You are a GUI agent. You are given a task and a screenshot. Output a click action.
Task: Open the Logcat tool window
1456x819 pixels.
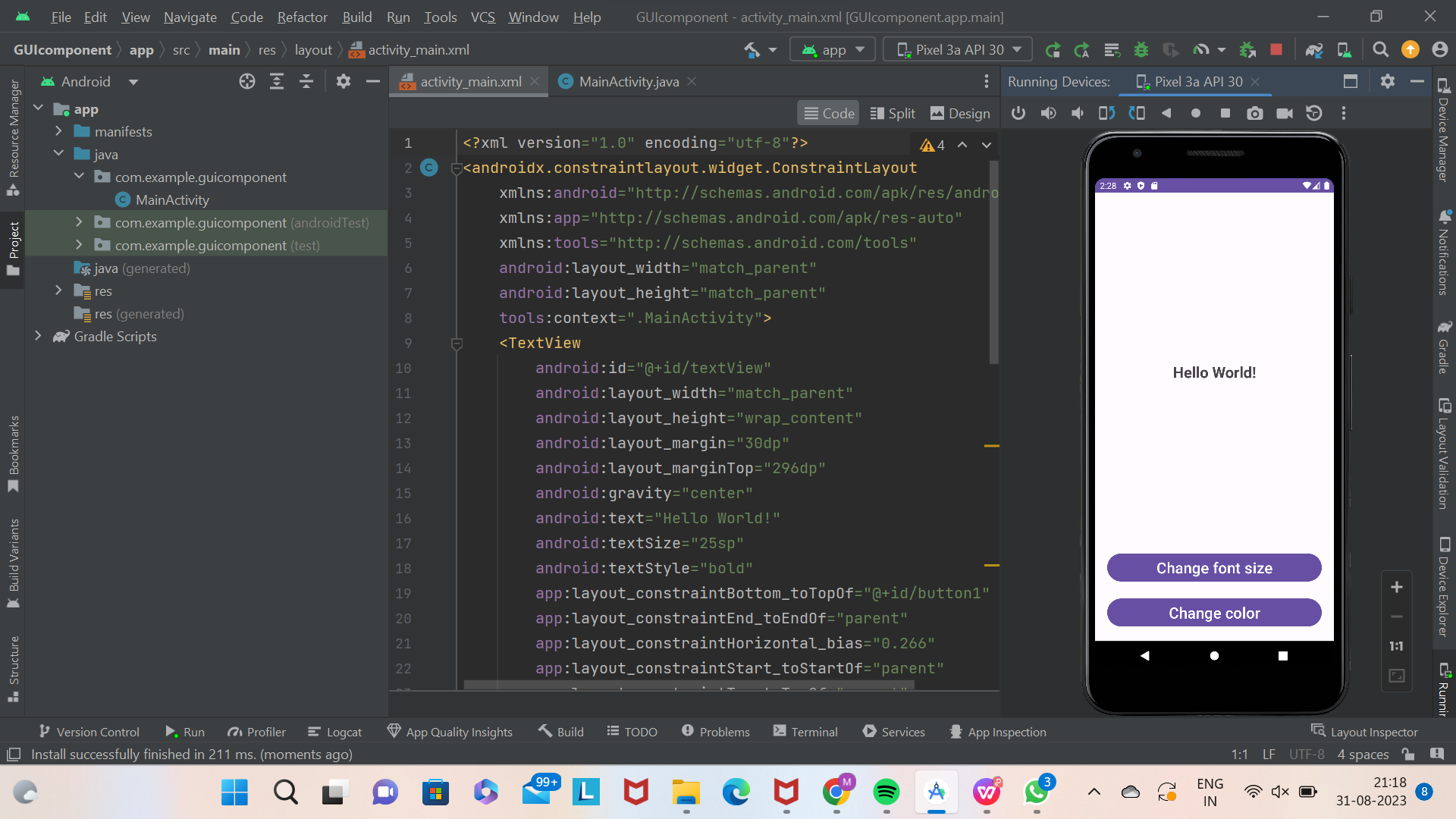click(x=334, y=731)
